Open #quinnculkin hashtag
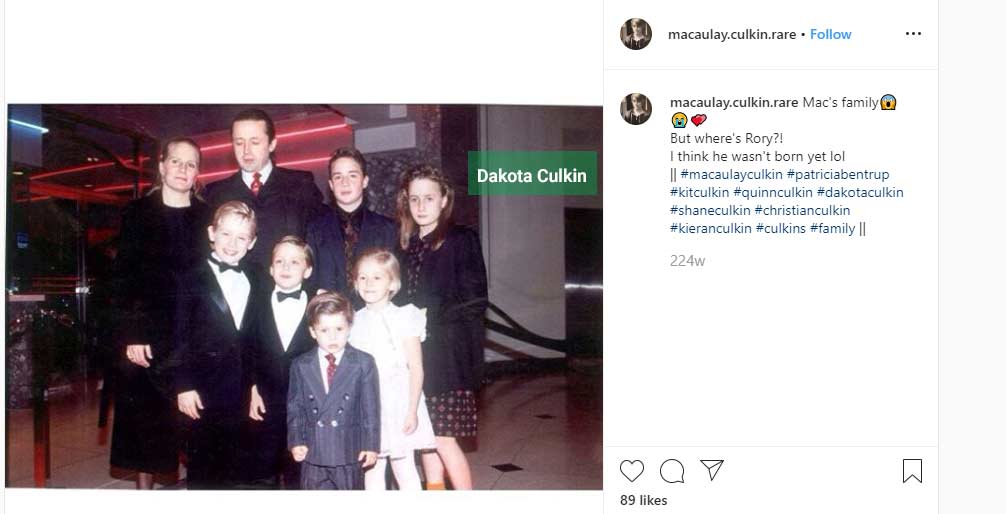 773,193
